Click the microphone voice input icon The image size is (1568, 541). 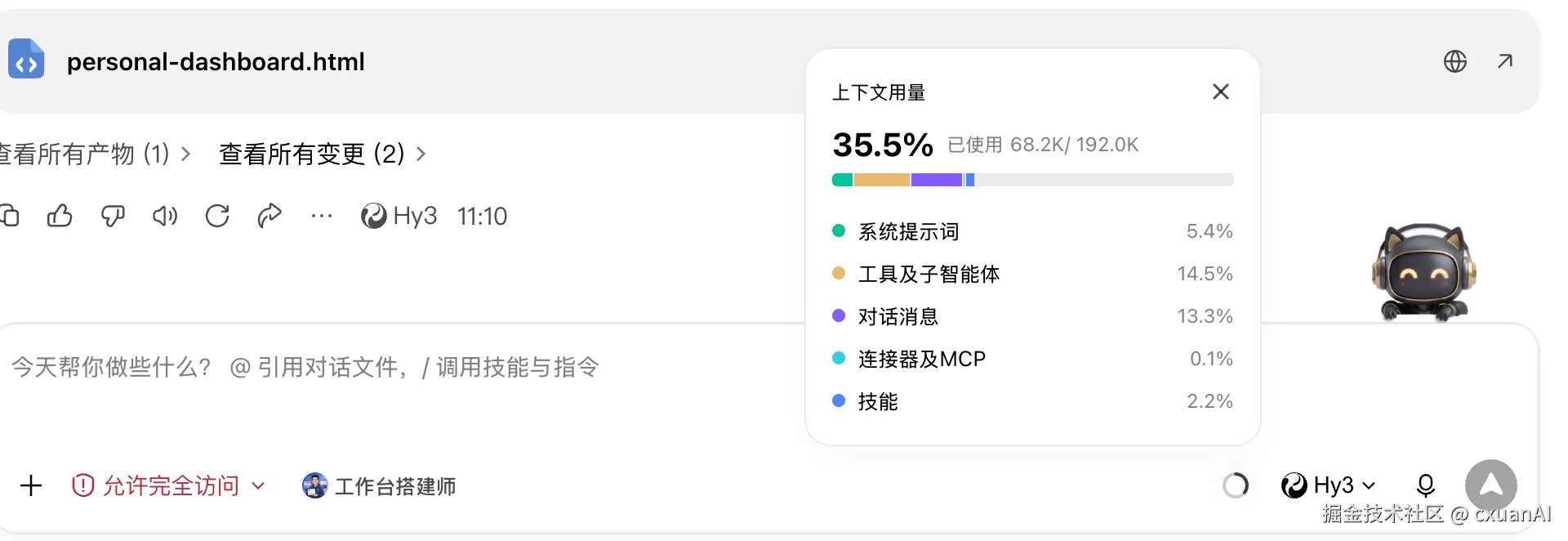(1426, 485)
